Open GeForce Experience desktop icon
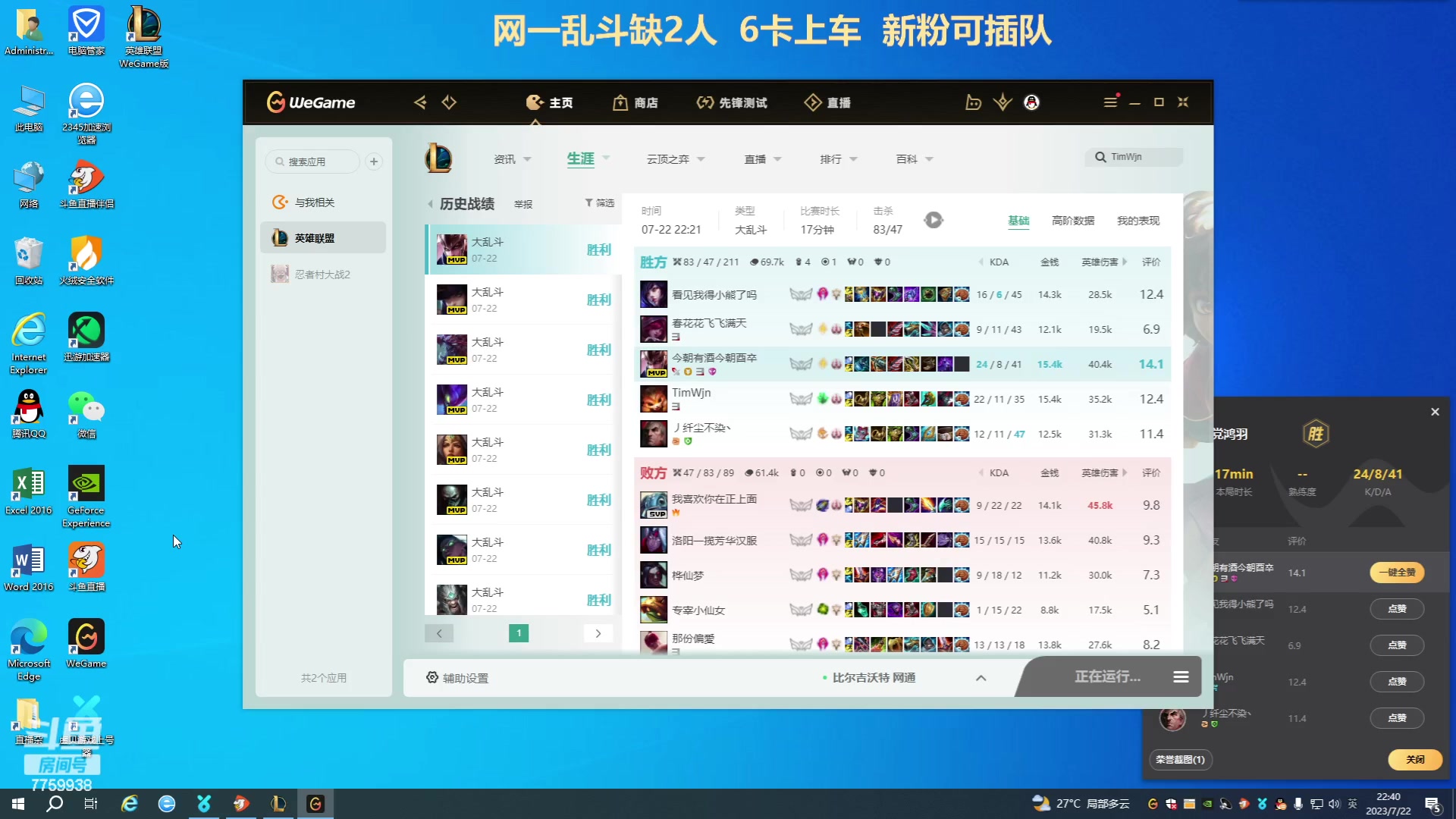Viewport: 1456px width, 819px height. pyautogui.click(x=86, y=497)
